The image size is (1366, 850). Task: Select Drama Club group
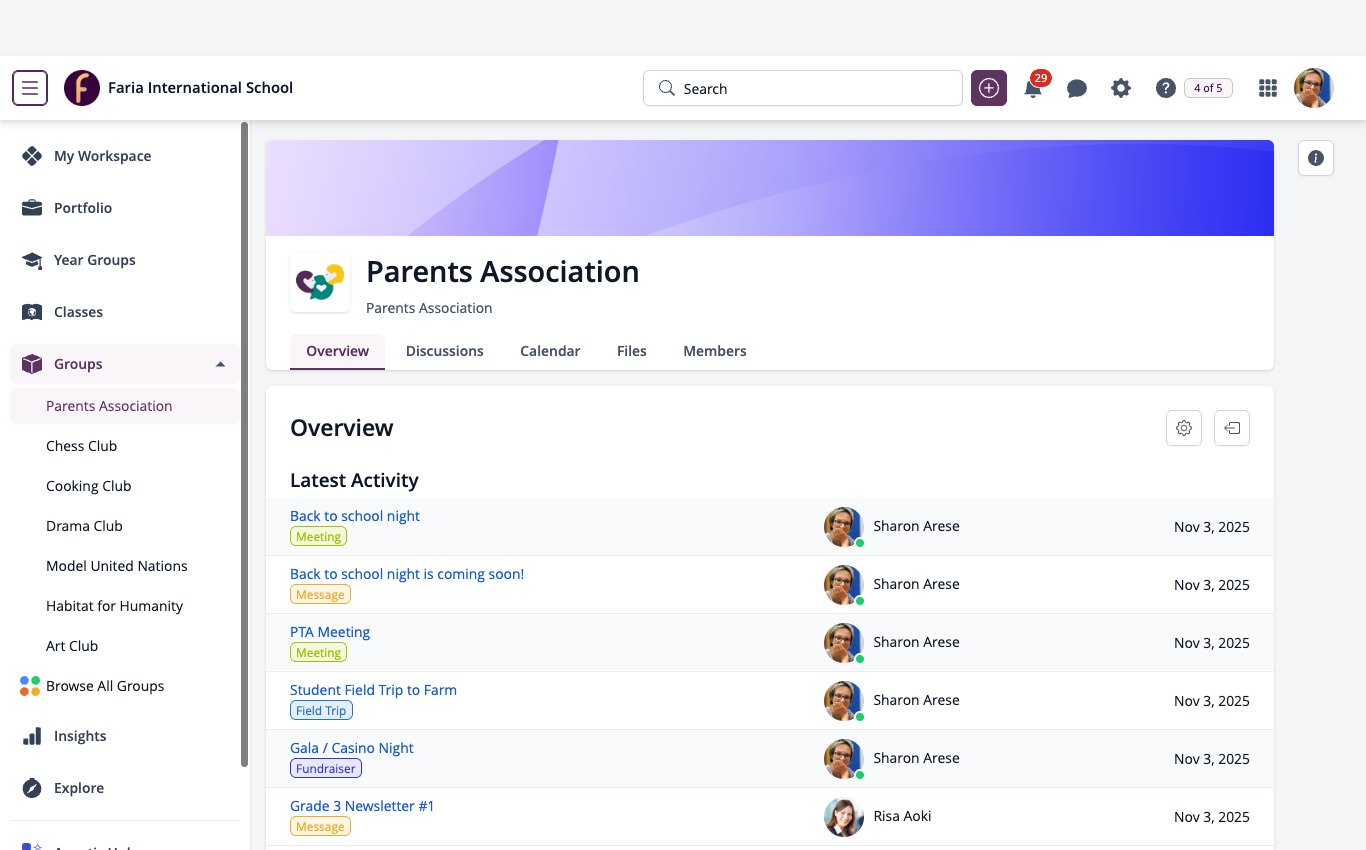125,526
